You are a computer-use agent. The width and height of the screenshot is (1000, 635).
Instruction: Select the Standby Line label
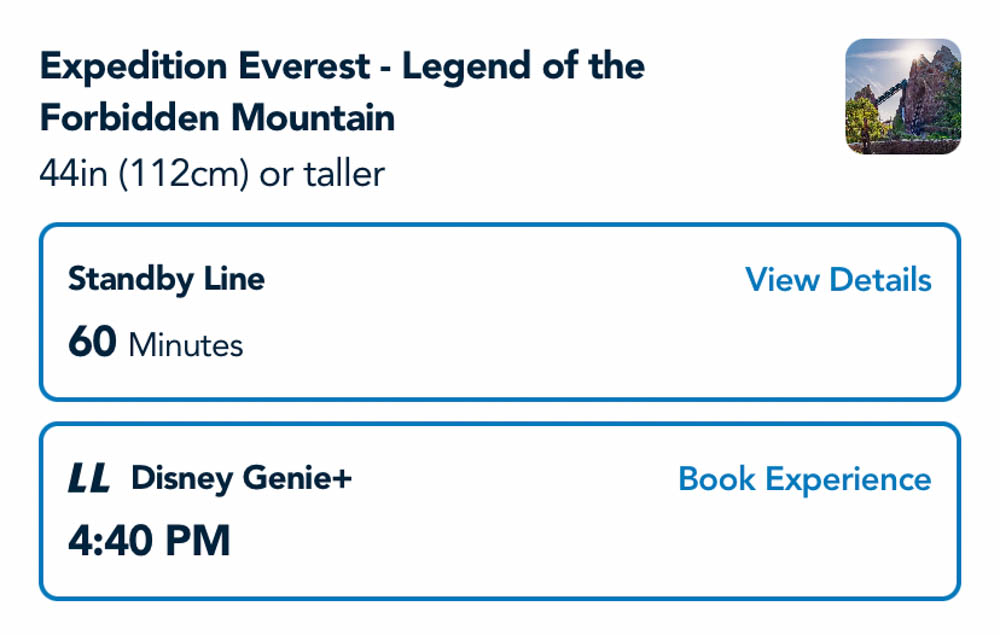tap(166, 279)
